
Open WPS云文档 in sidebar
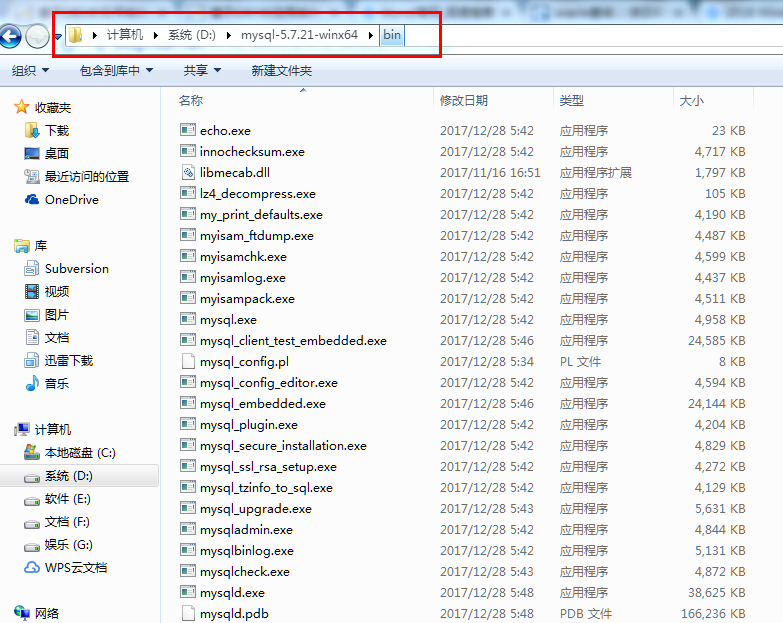[65, 568]
